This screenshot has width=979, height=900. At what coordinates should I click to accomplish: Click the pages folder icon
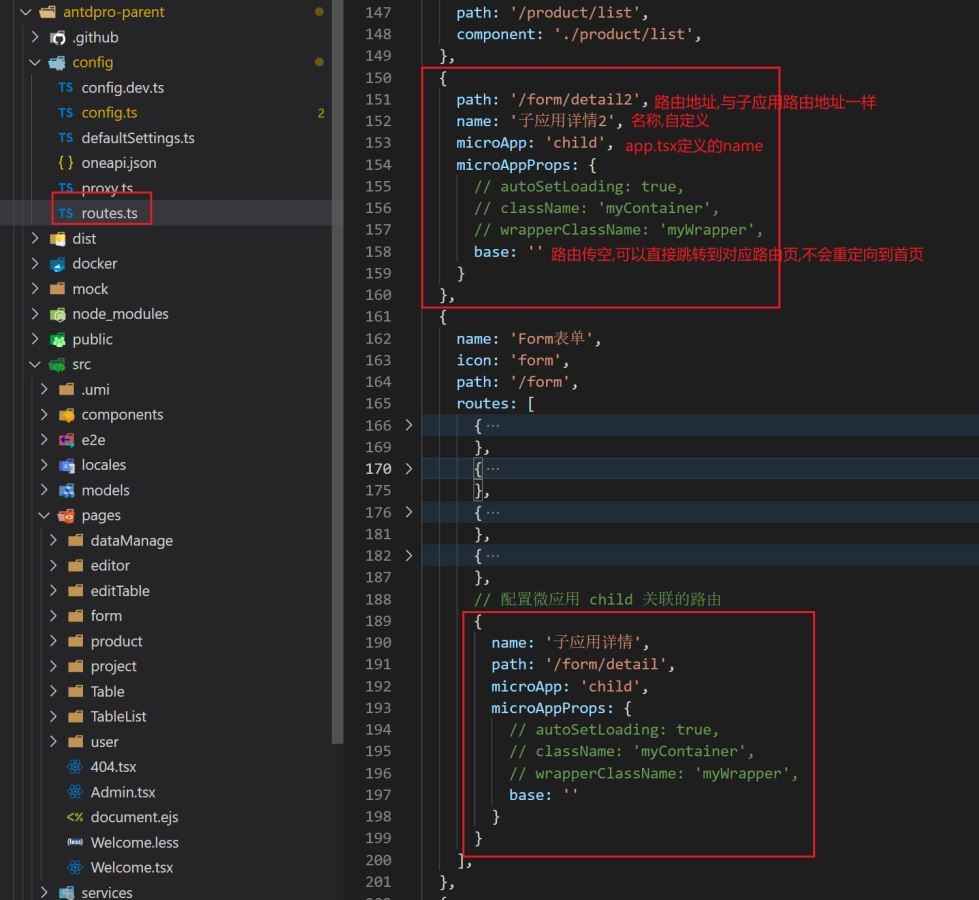(x=66, y=515)
